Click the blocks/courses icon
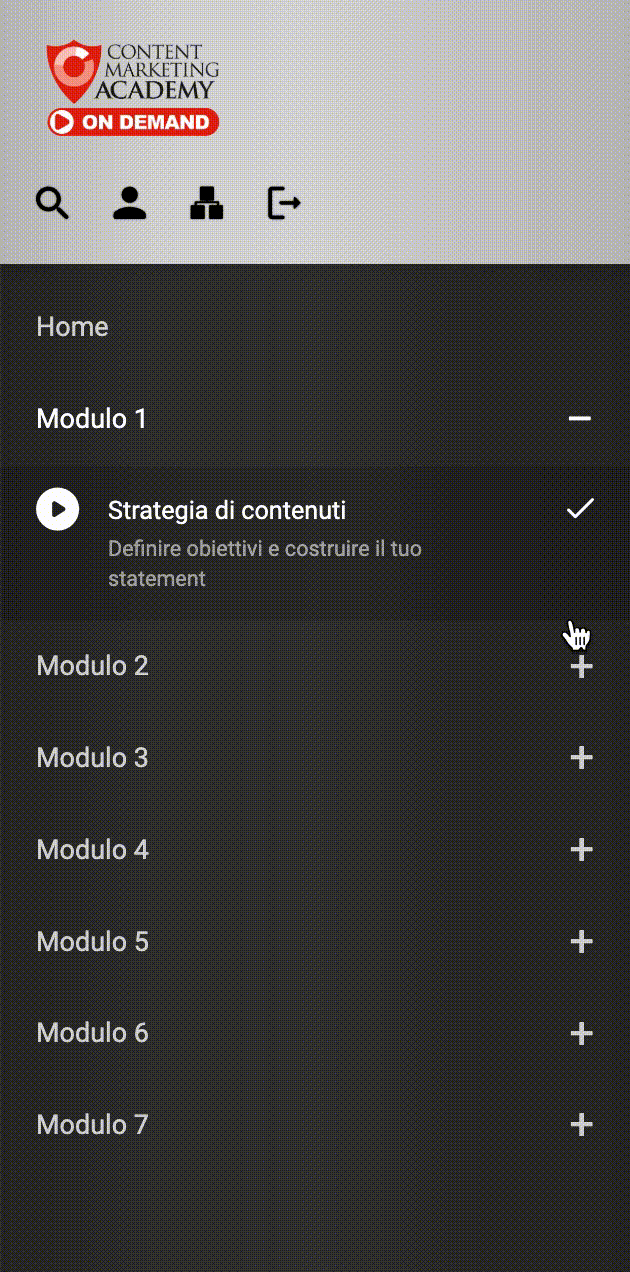The height and width of the screenshot is (1272, 630). 207,203
